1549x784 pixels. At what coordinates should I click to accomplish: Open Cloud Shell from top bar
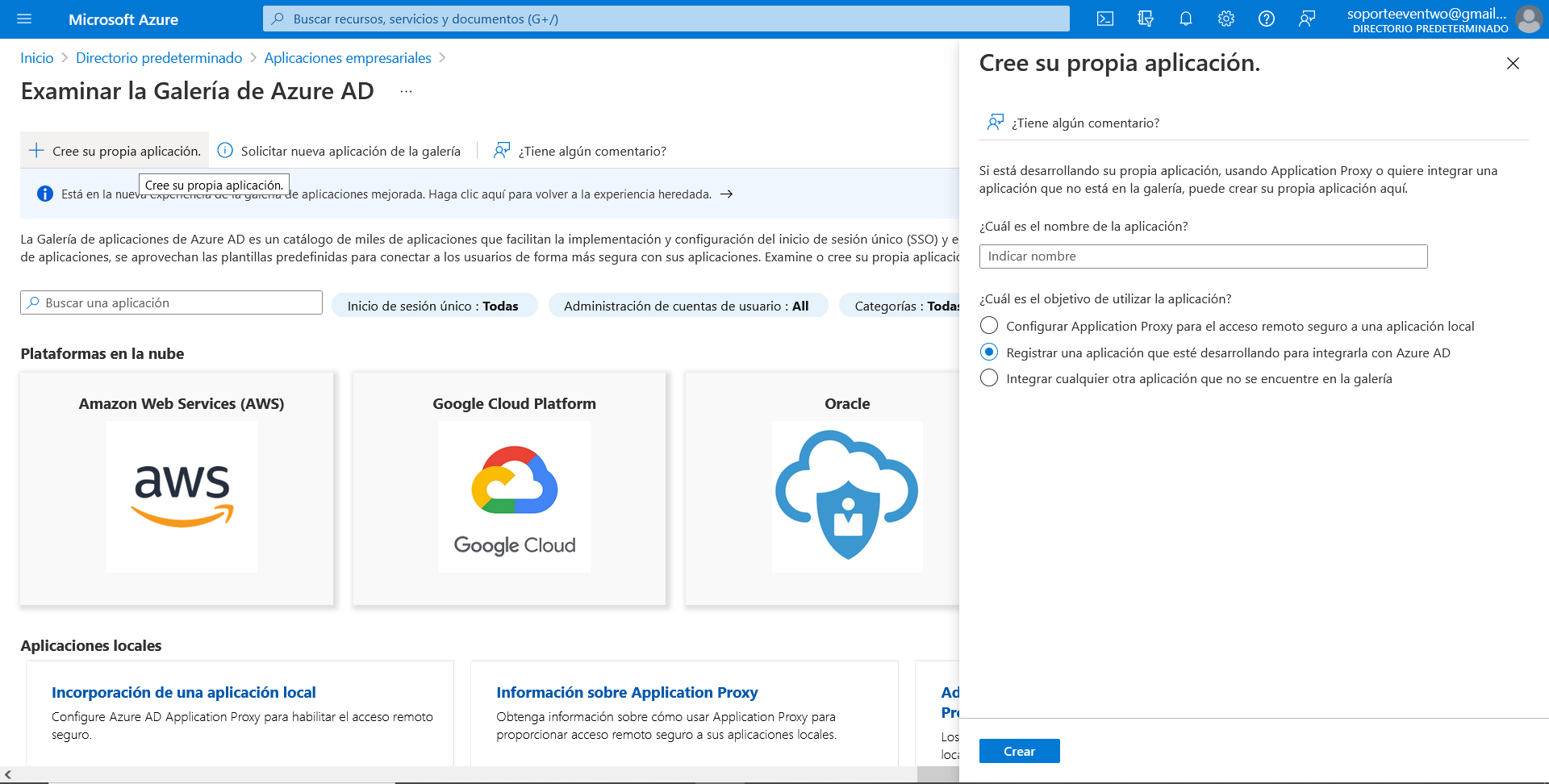1105,19
